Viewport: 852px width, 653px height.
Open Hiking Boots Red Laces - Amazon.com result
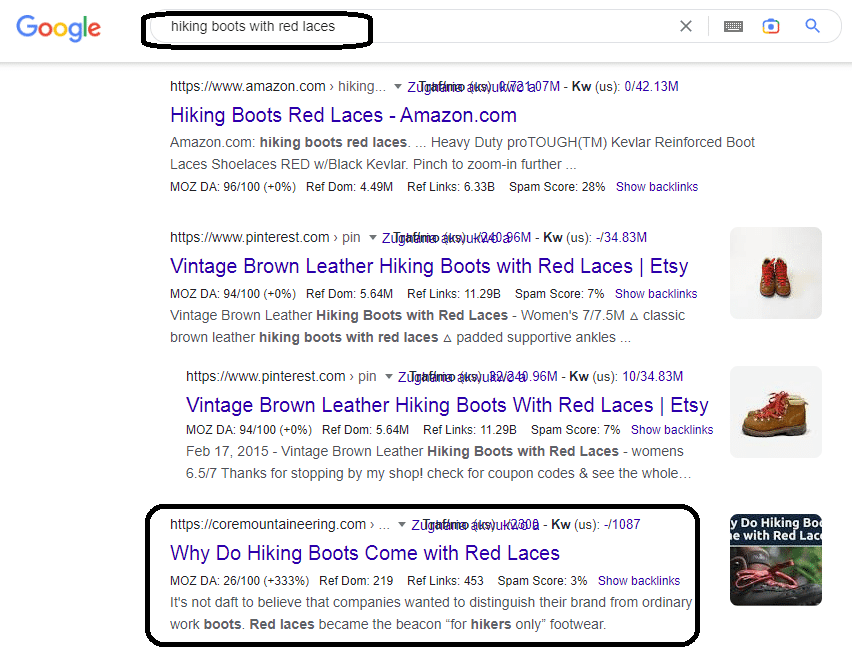(x=343, y=115)
